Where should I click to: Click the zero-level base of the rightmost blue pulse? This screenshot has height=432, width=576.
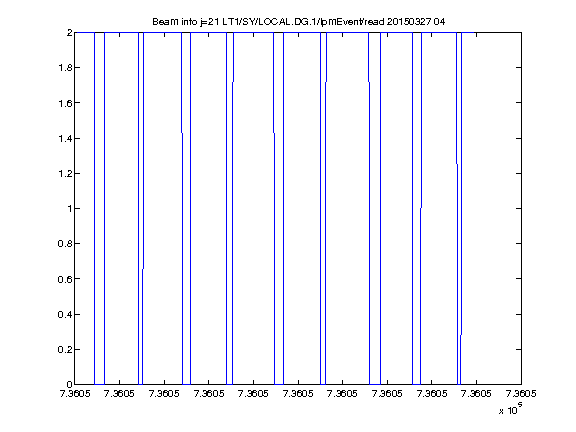click(x=459, y=384)
